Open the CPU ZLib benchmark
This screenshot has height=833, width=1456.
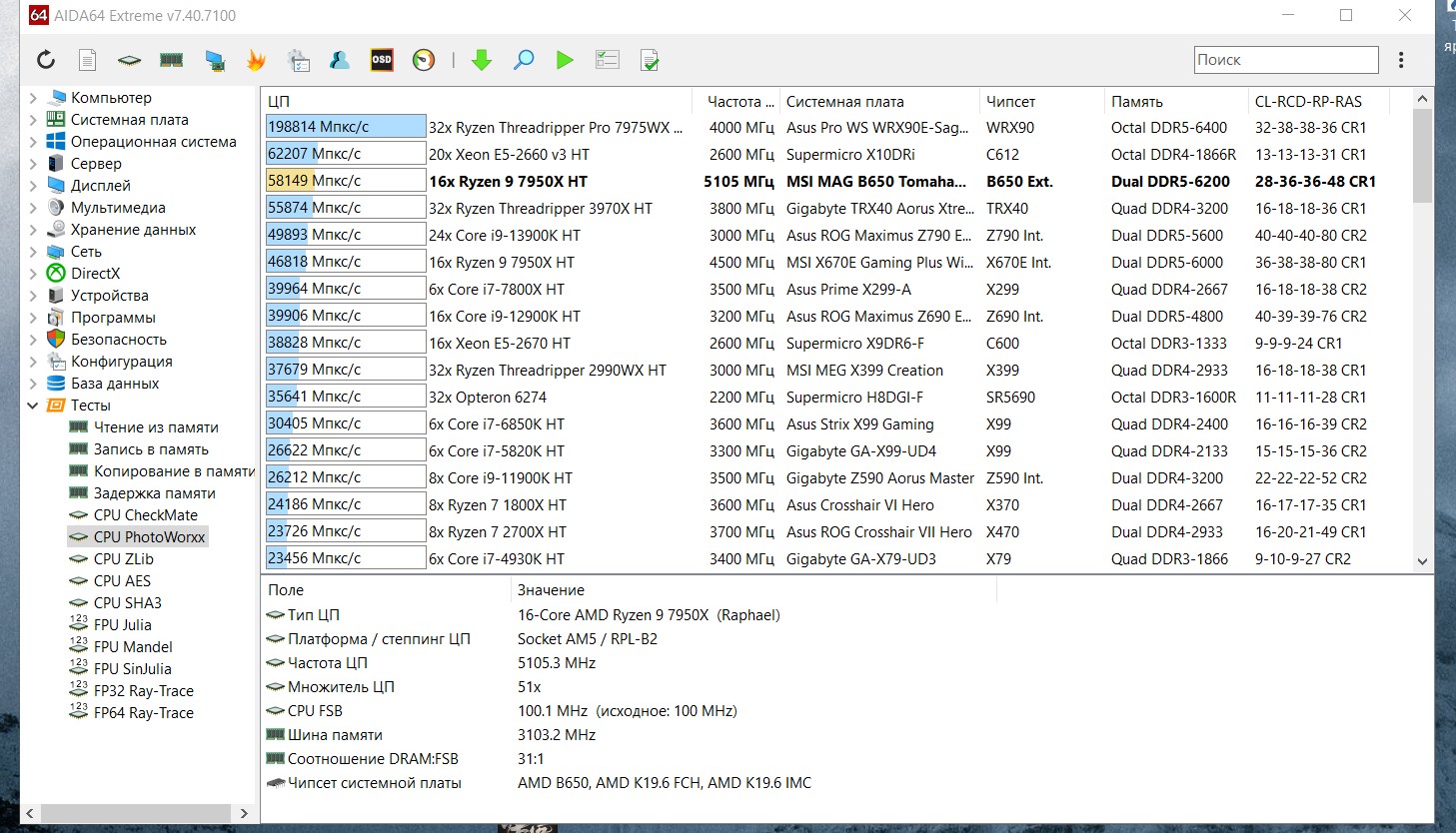click(x=124, y=559)
